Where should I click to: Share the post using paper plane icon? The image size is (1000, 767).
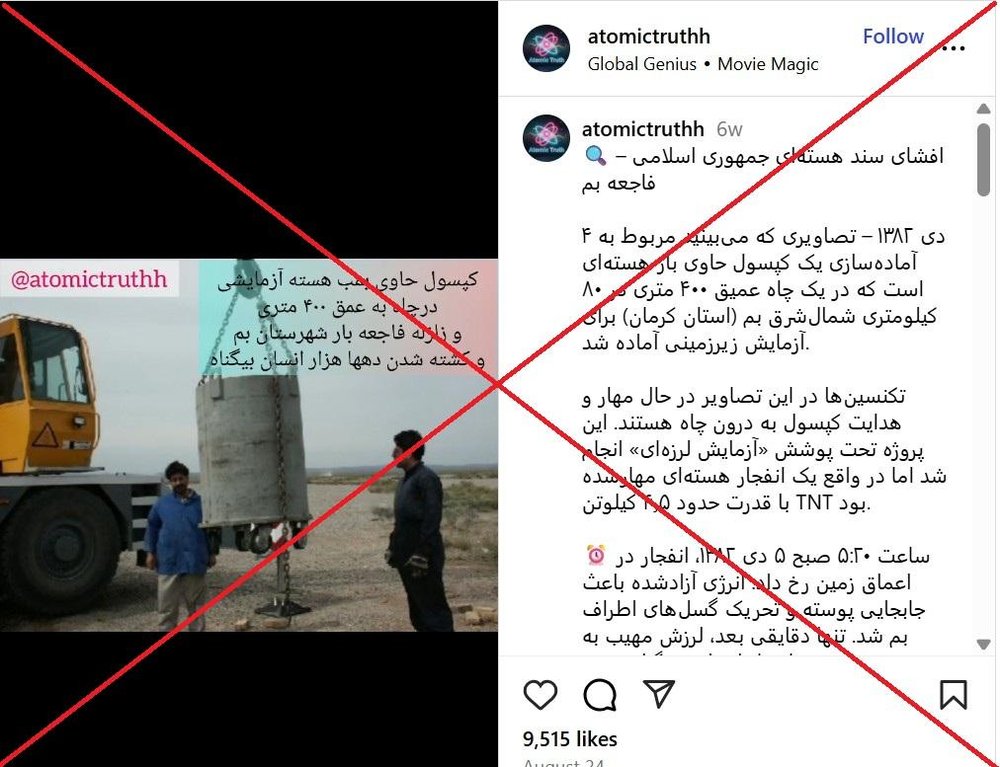659,694
